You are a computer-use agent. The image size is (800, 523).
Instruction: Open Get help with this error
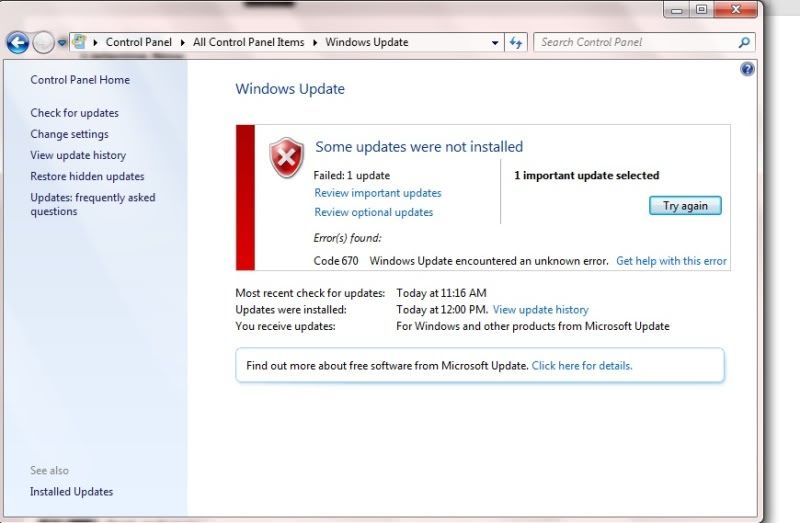pyautogui.click(x=671, y=261)
